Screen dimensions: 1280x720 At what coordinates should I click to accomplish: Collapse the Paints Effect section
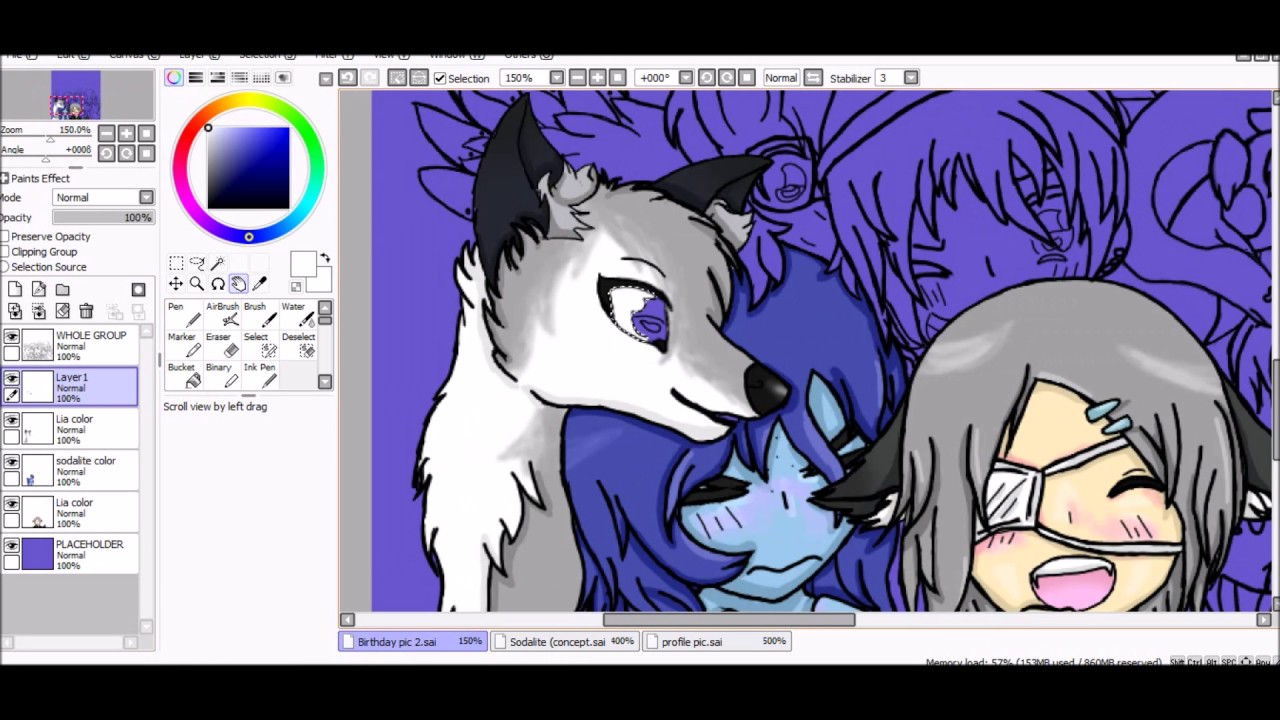point(4,178)
